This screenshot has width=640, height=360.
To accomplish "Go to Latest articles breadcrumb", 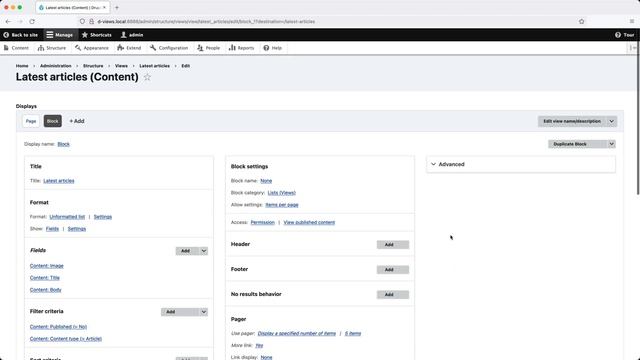I will (154, 66).
